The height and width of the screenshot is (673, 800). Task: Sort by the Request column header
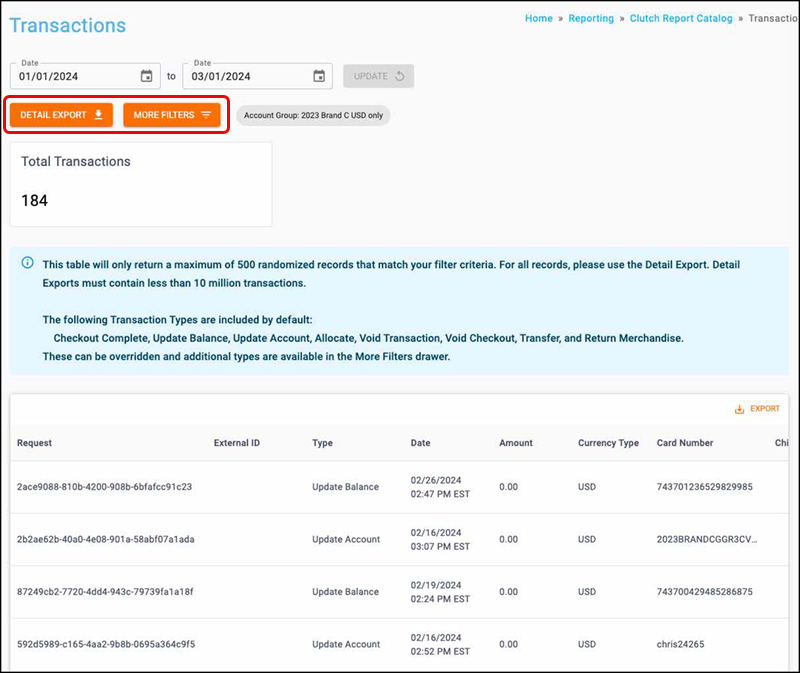(x=34, y=443)
